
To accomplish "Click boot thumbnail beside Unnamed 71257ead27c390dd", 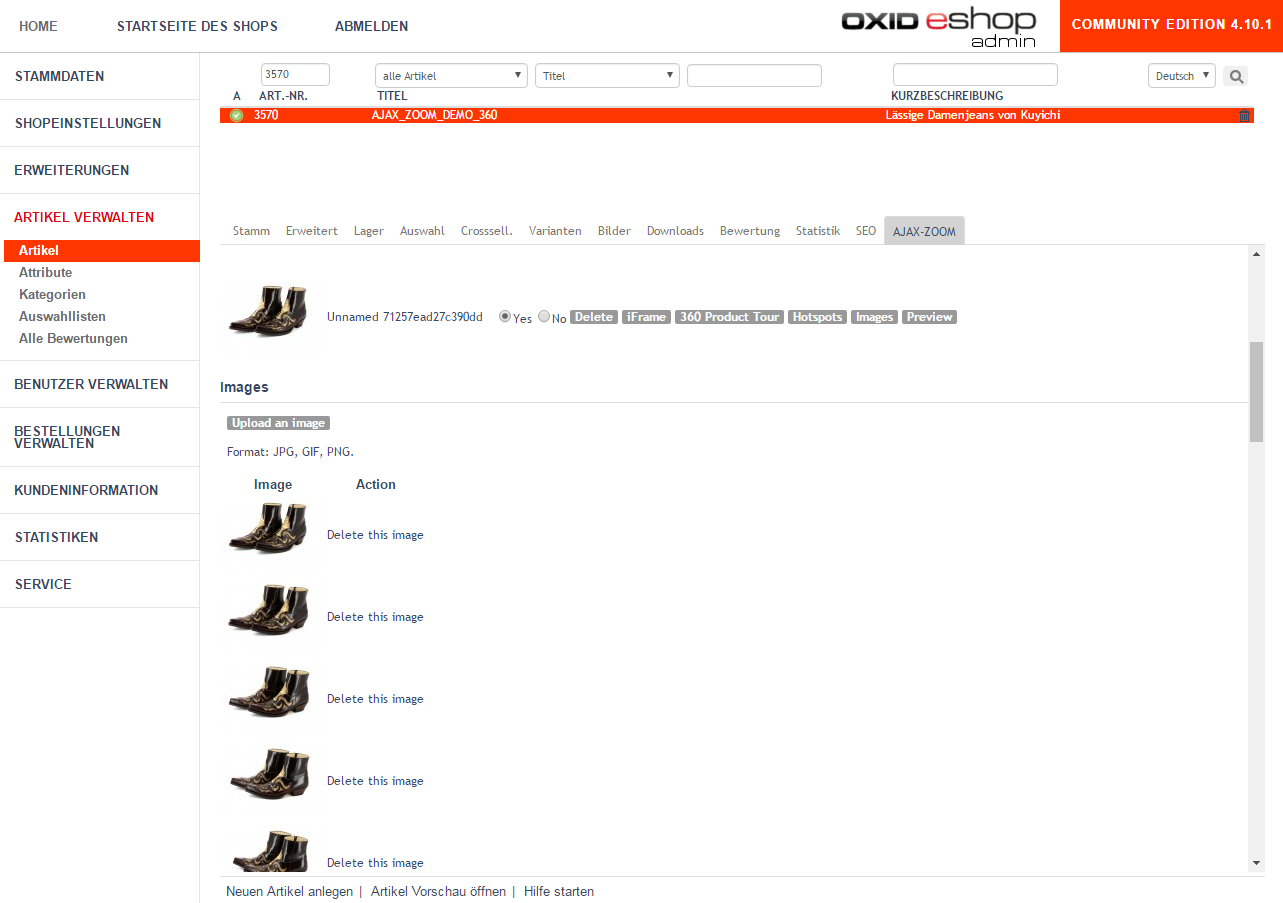I will (270, 311).
